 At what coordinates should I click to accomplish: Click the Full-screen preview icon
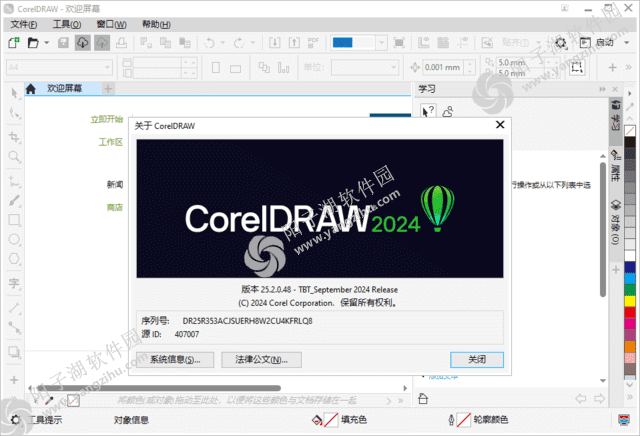399,42
